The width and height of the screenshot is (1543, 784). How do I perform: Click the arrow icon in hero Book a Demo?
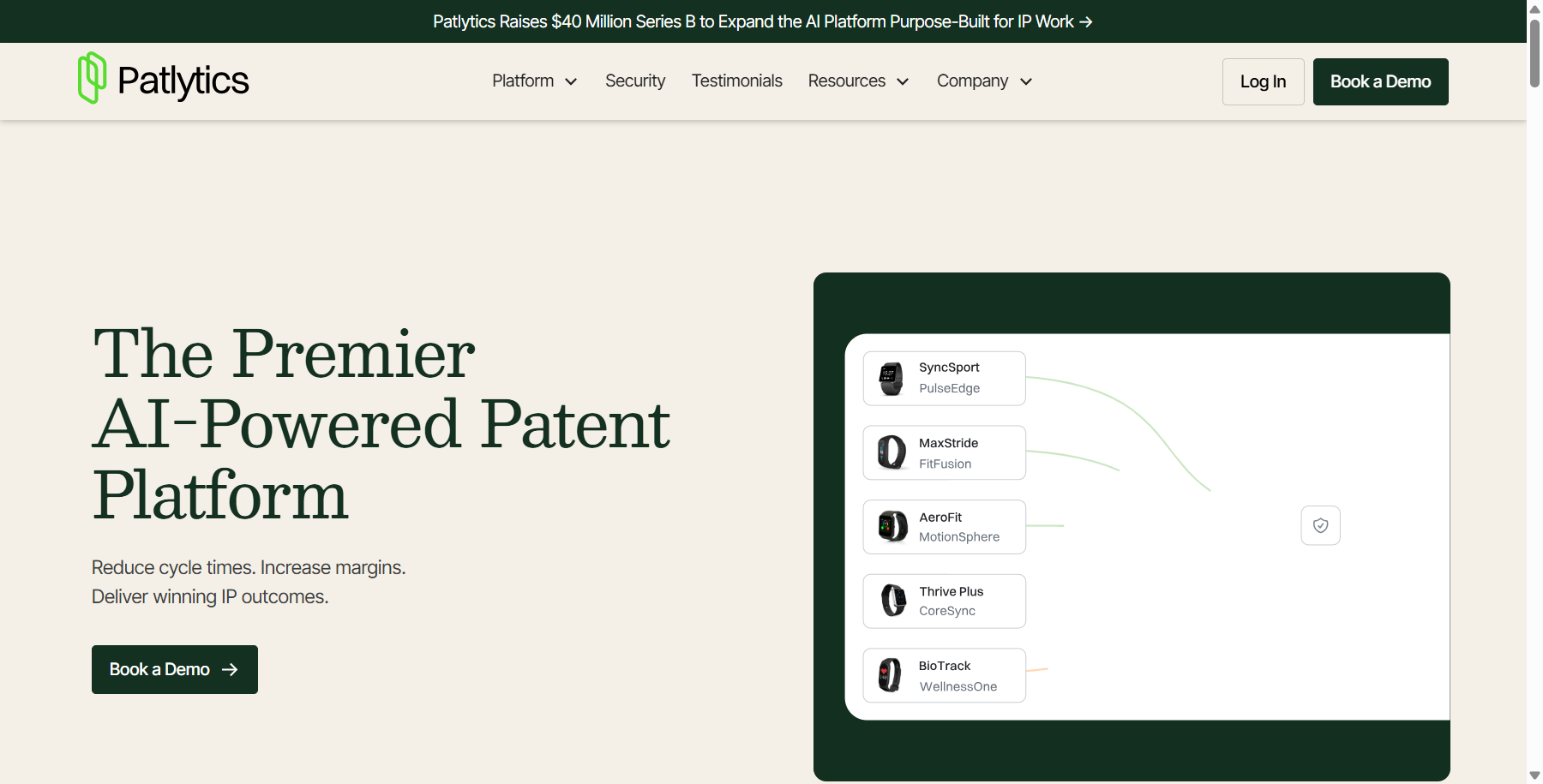coord(230,669)
